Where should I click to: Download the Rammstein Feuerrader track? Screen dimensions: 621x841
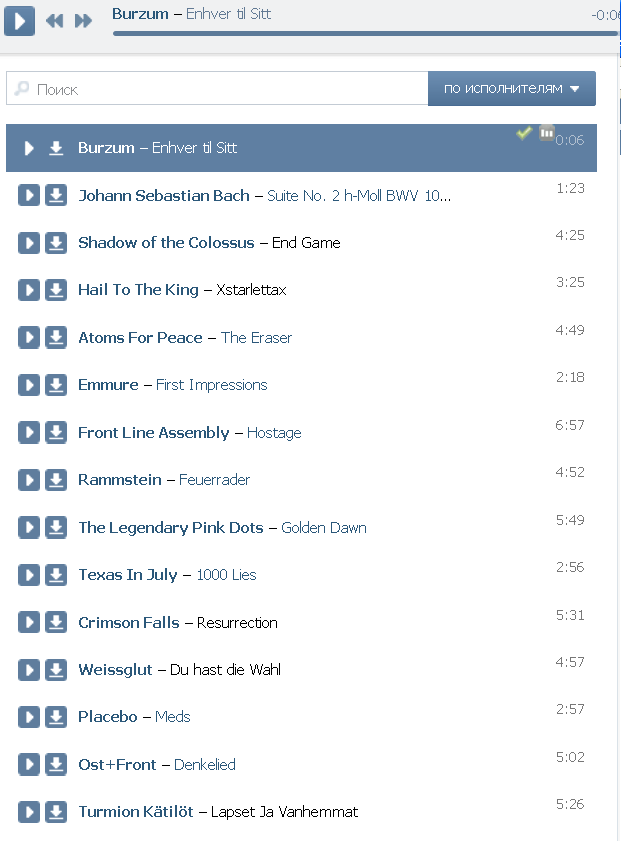(56, 480)
